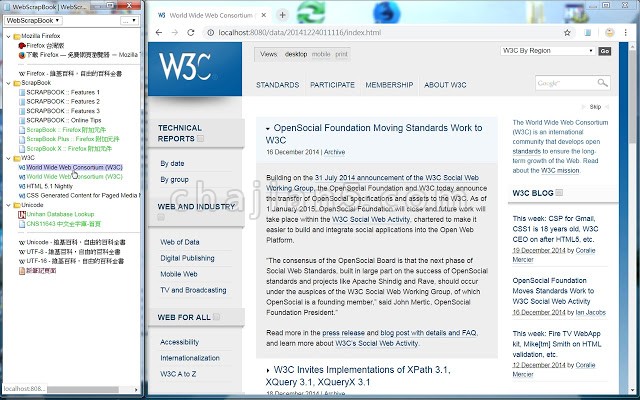
Task: Open a new browser tab
Action: 282,16
